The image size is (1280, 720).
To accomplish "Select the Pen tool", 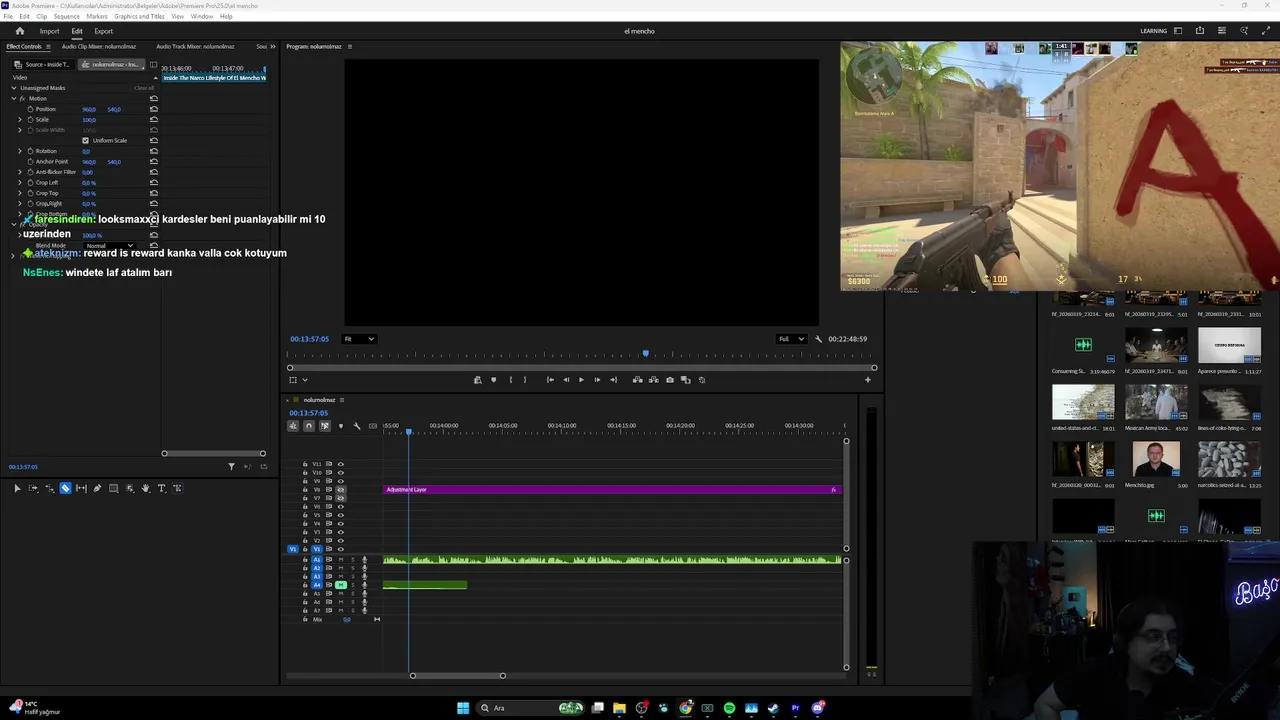I will click(x=97, y=488).
